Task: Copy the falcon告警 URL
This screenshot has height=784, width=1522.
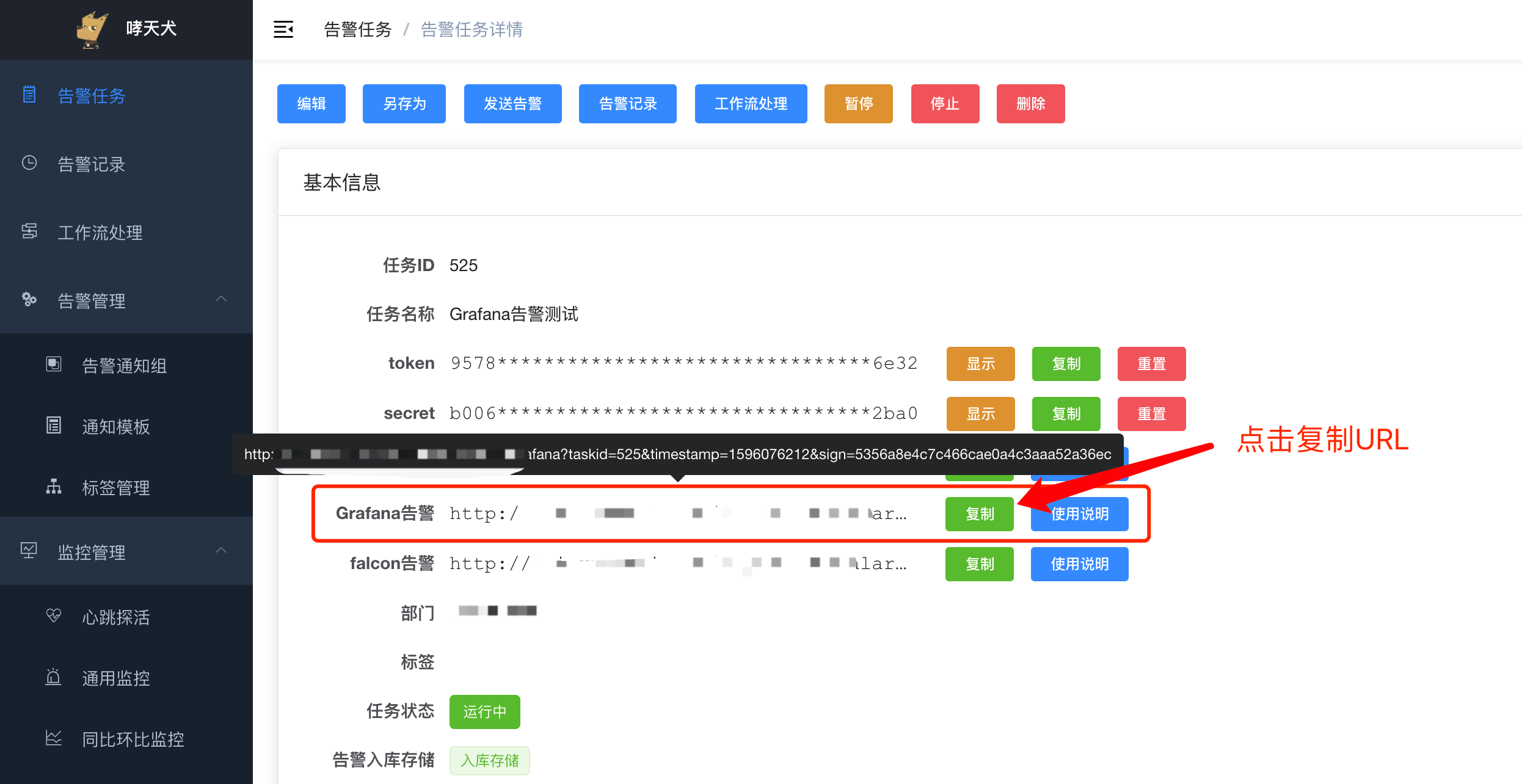Action: tap(980, 564)
